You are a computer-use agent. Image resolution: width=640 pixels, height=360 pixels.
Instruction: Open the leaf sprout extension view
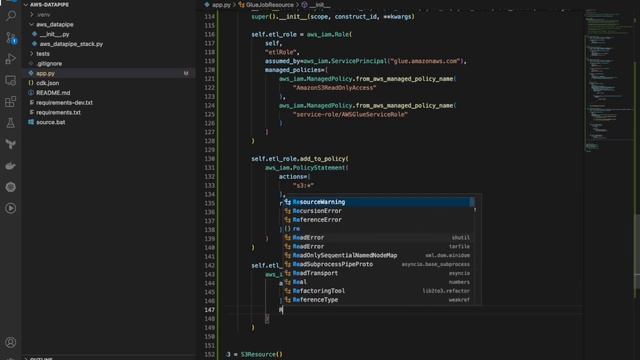coord(11,144)
